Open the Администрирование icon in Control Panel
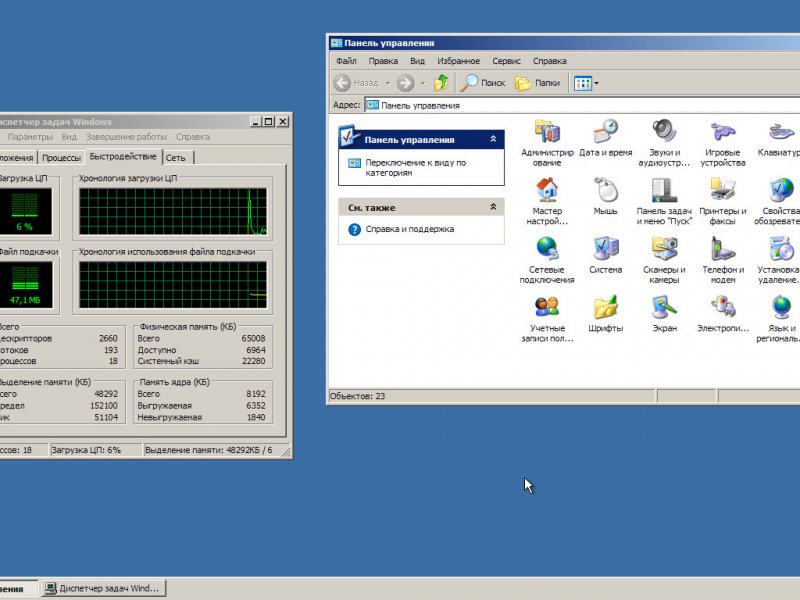 (x=547, y=132)
